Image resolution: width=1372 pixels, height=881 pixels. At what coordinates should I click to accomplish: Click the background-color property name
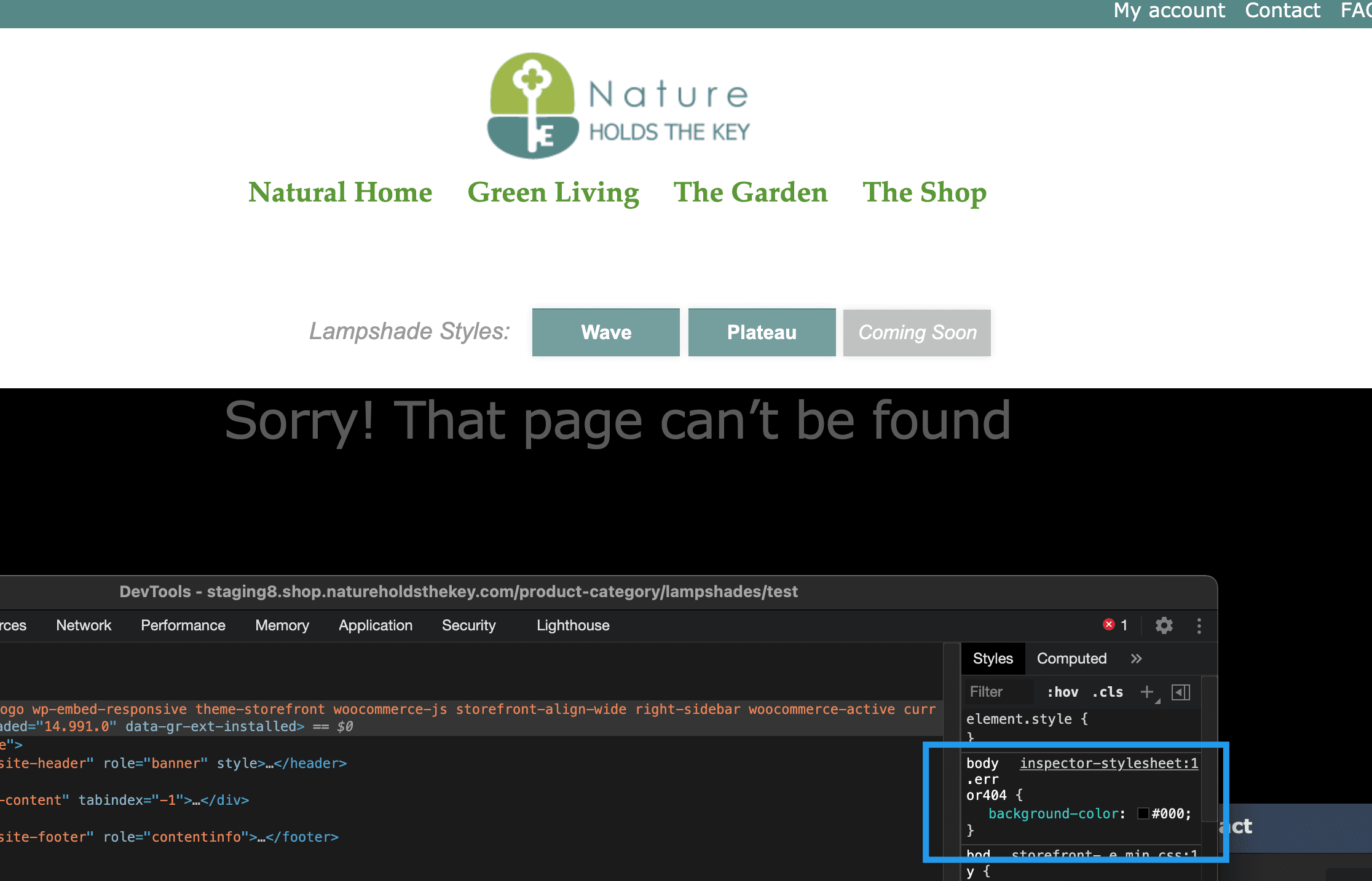[x=1054, y=813]
